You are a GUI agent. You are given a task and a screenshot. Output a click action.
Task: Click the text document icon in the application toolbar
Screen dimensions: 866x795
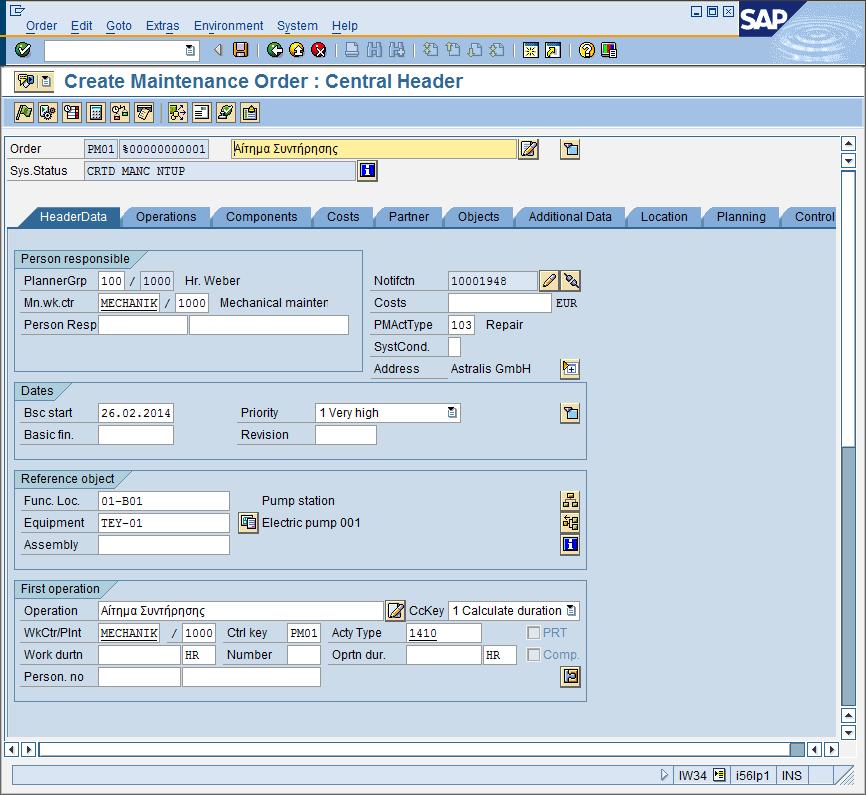(x=202, y=113)
